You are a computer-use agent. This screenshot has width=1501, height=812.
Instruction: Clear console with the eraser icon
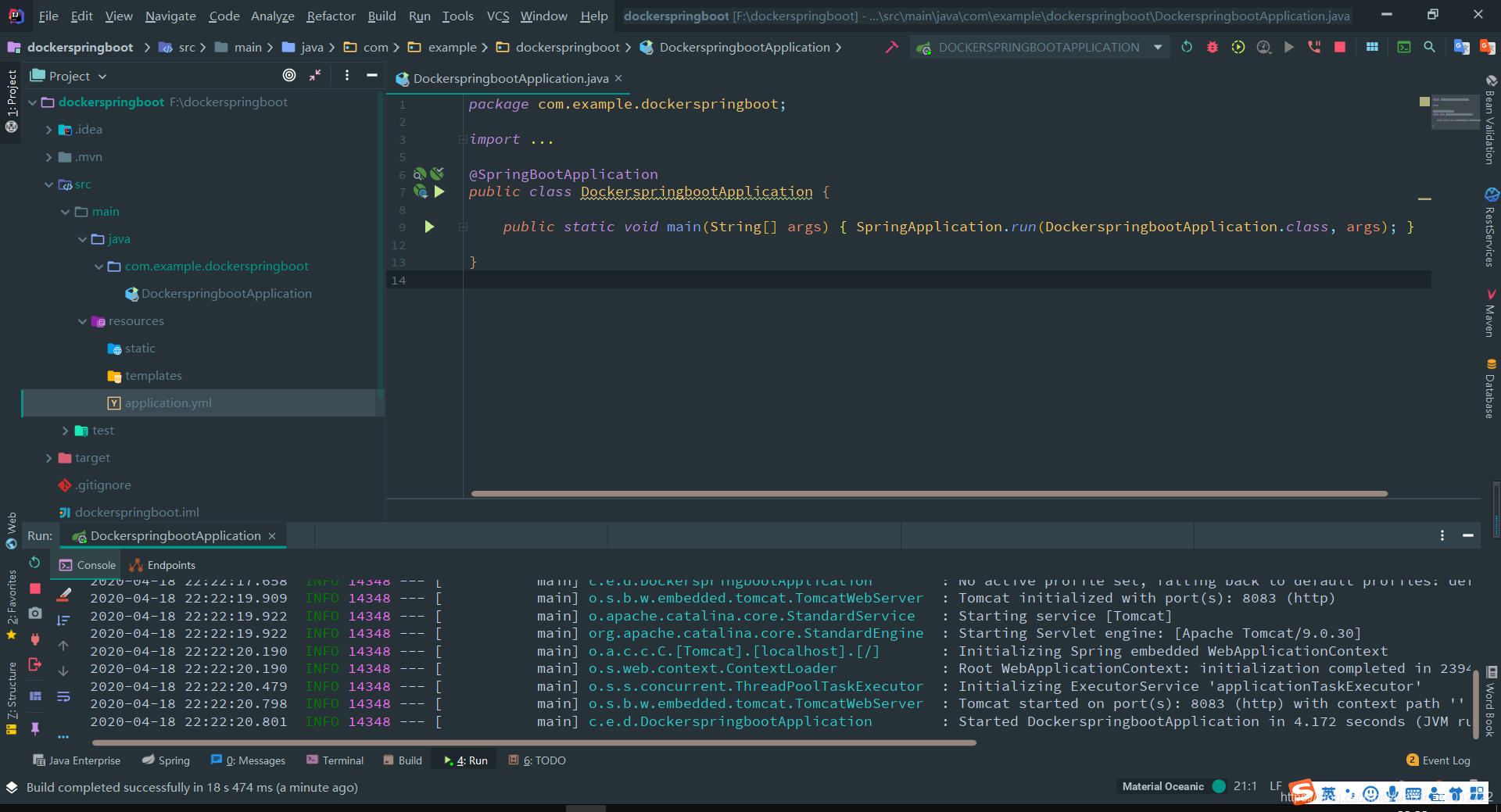tap(64, 594)
